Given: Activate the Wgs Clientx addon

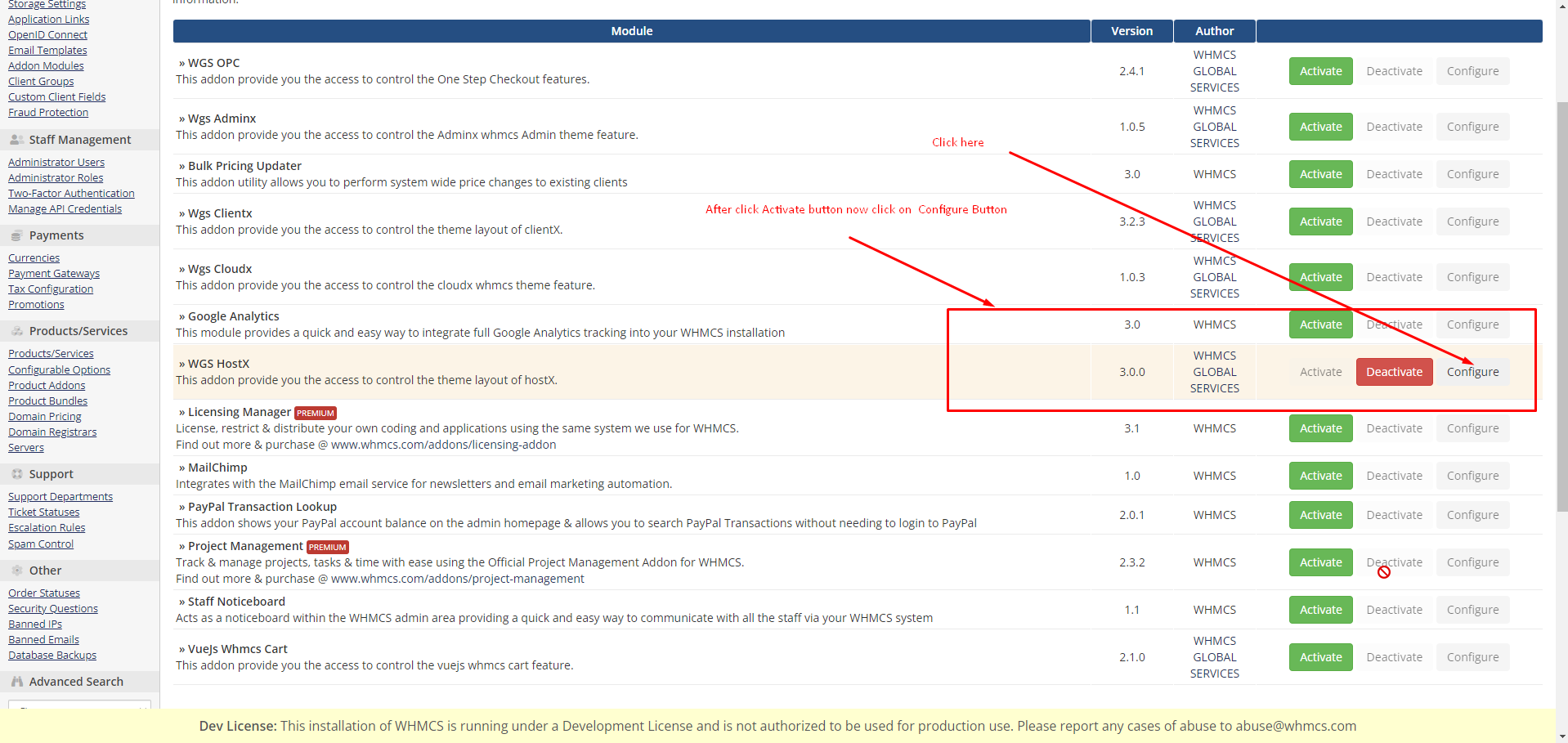Looking at the screenshot, I should click(1320, 222).
